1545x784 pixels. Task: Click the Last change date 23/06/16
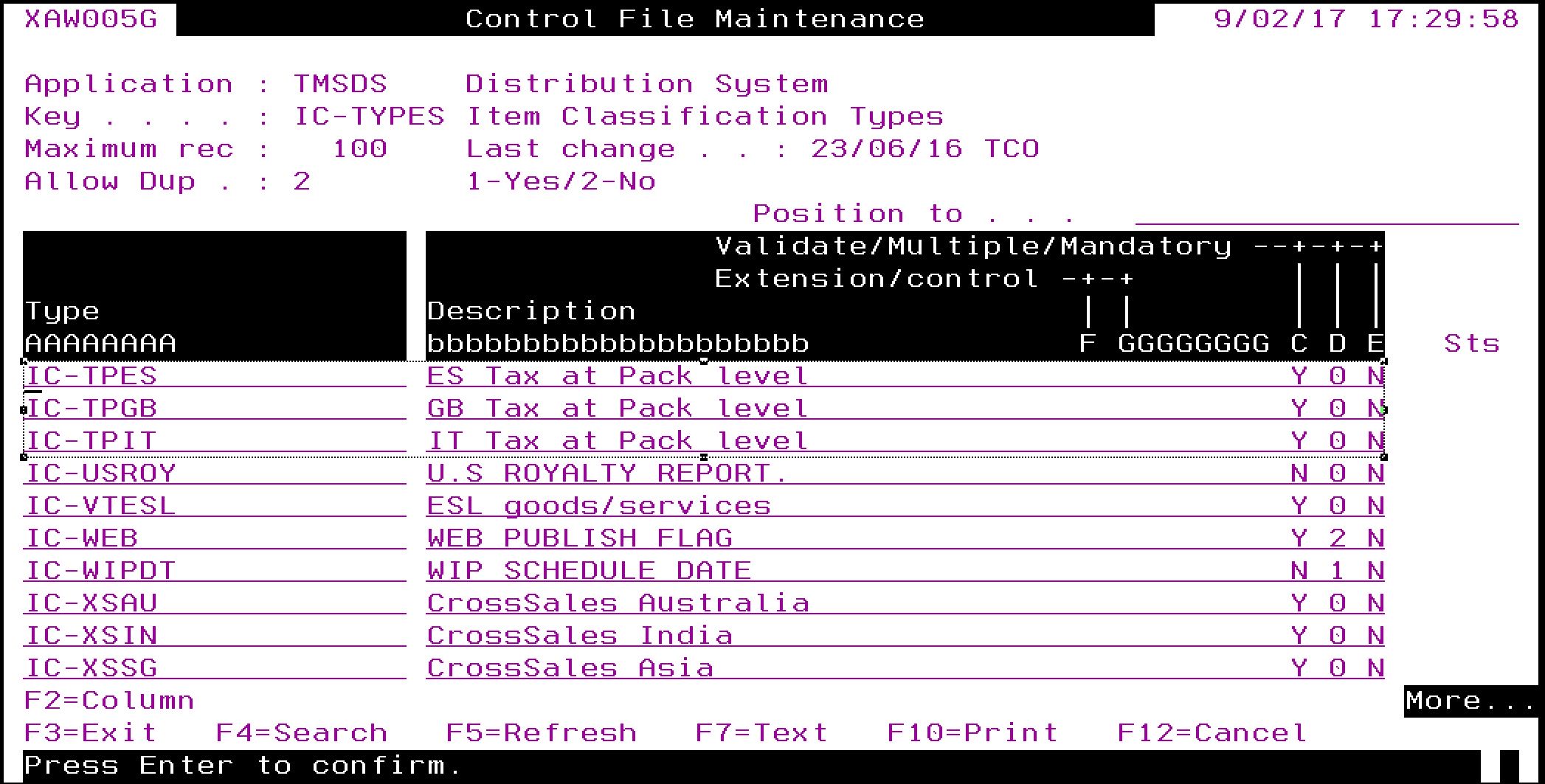point(887,149)
